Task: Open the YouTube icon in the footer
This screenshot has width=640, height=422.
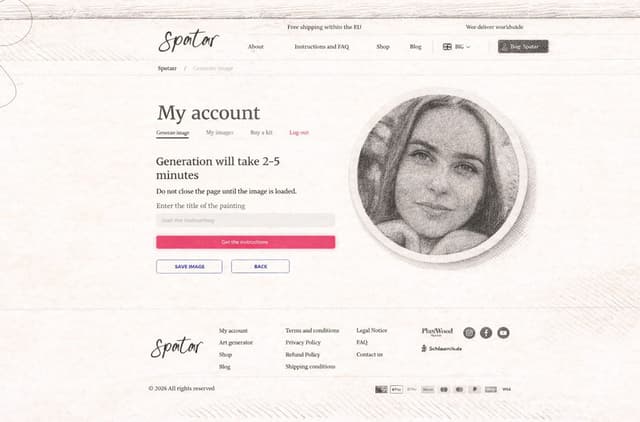Action: [x=503, y=333]
